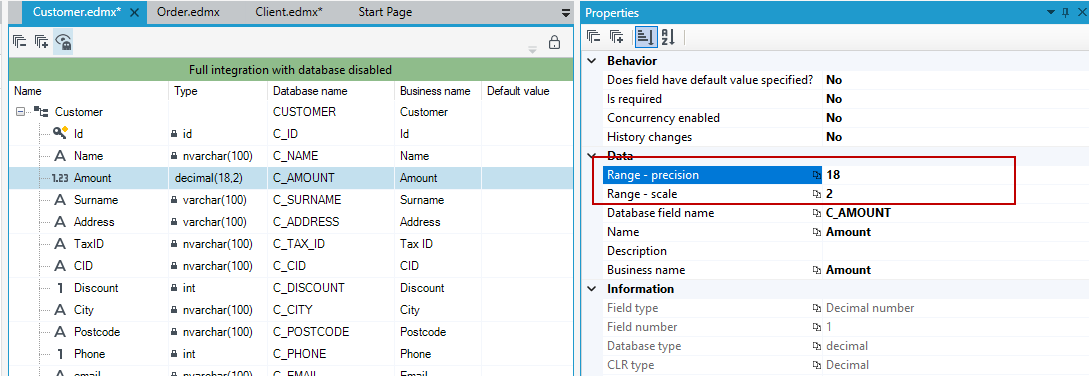1089x376 pixels.
Task: Open the document tabs list dropdown
Action: point(566,13)
